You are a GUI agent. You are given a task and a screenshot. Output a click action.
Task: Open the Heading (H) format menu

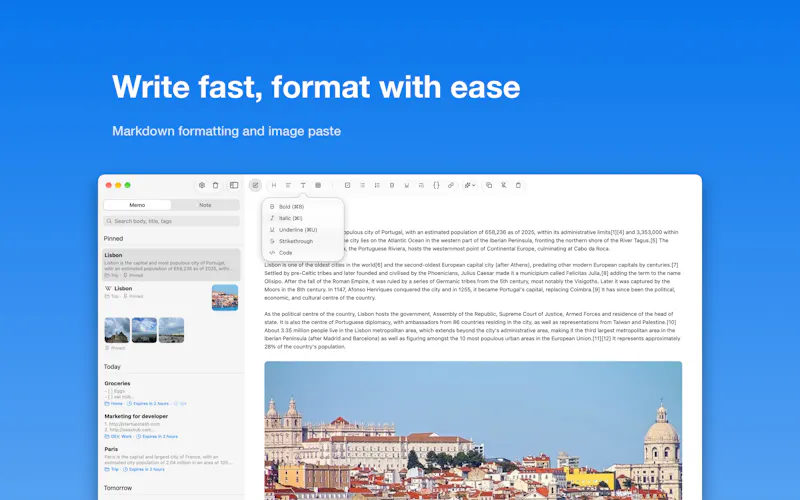coord(273,185)
